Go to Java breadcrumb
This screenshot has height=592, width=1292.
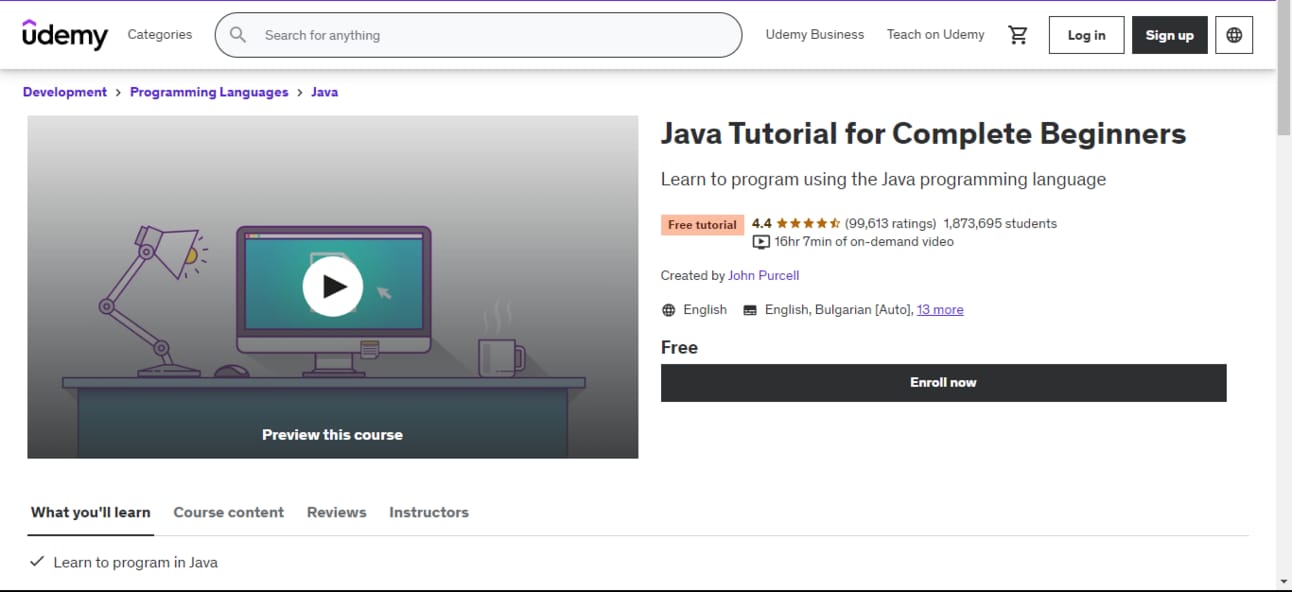point(325,92)
